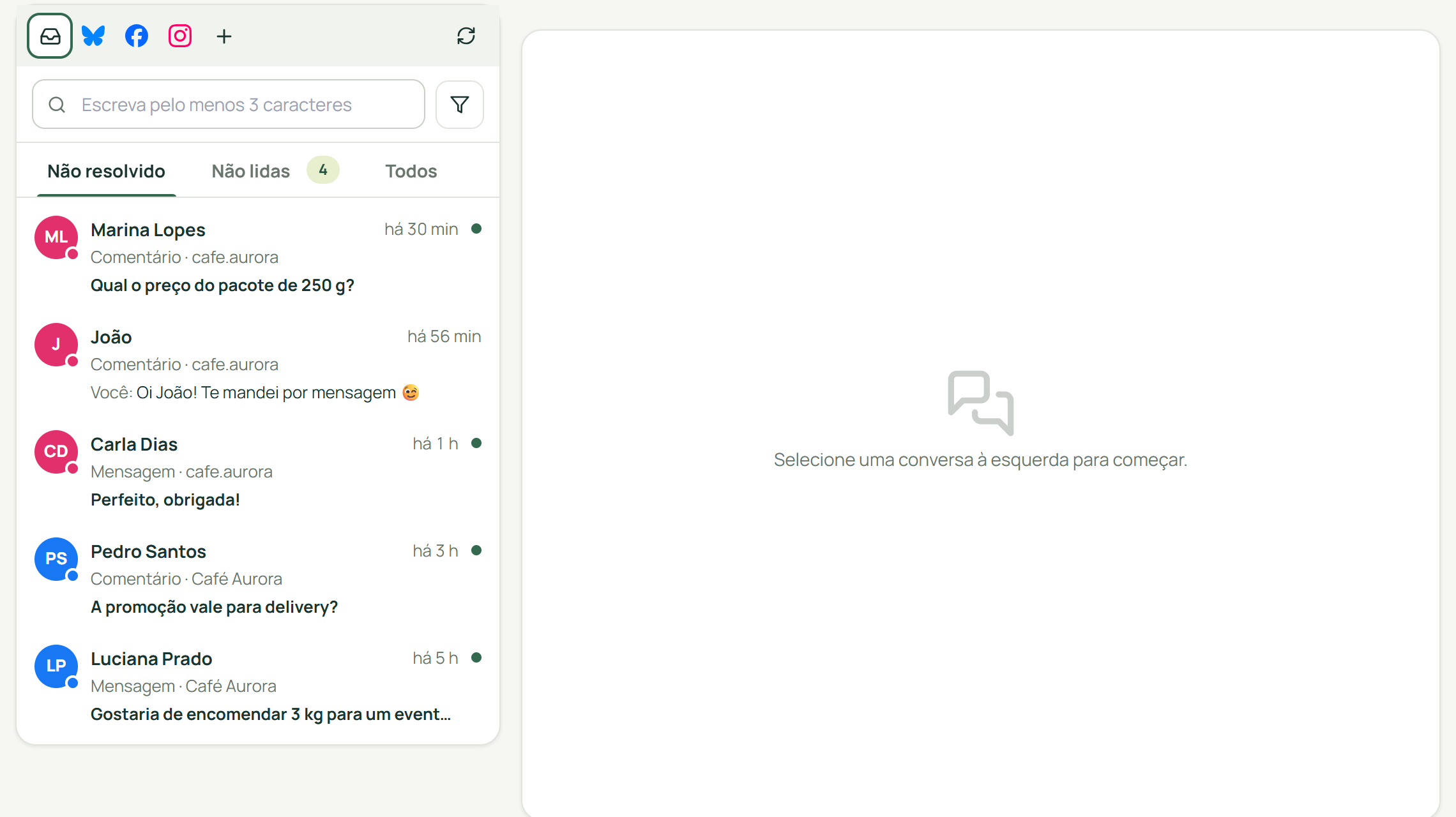Click the unread dot on Luciana Prado row

click(x=476, y=657)
